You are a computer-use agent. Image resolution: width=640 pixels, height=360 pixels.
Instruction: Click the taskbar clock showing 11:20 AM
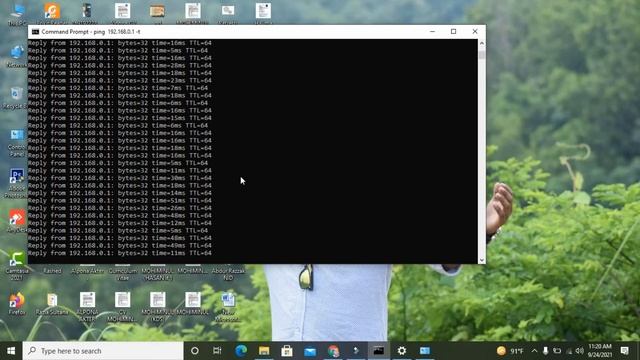click(600, 351)
